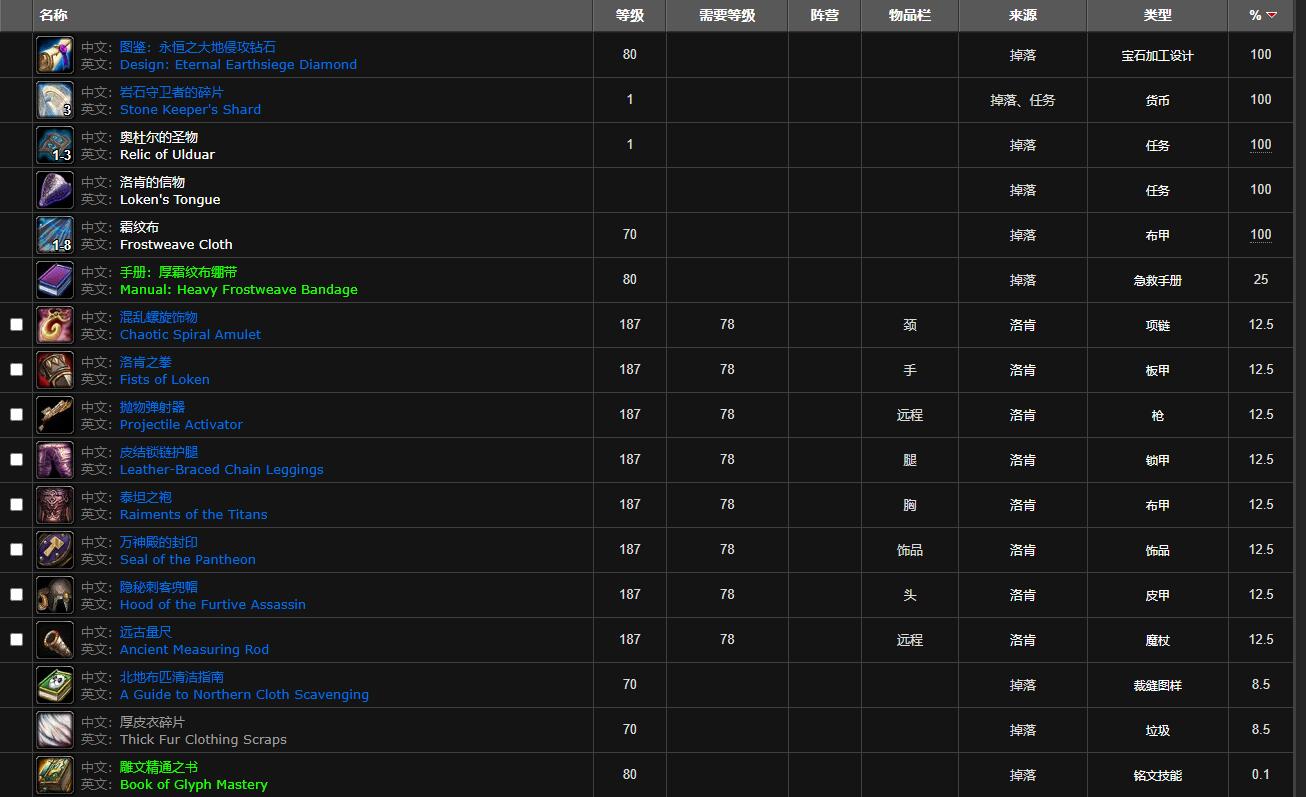Sort by the 名称 column header
The width and height of the screenshot is (1306, 797).
click(313, 15)
